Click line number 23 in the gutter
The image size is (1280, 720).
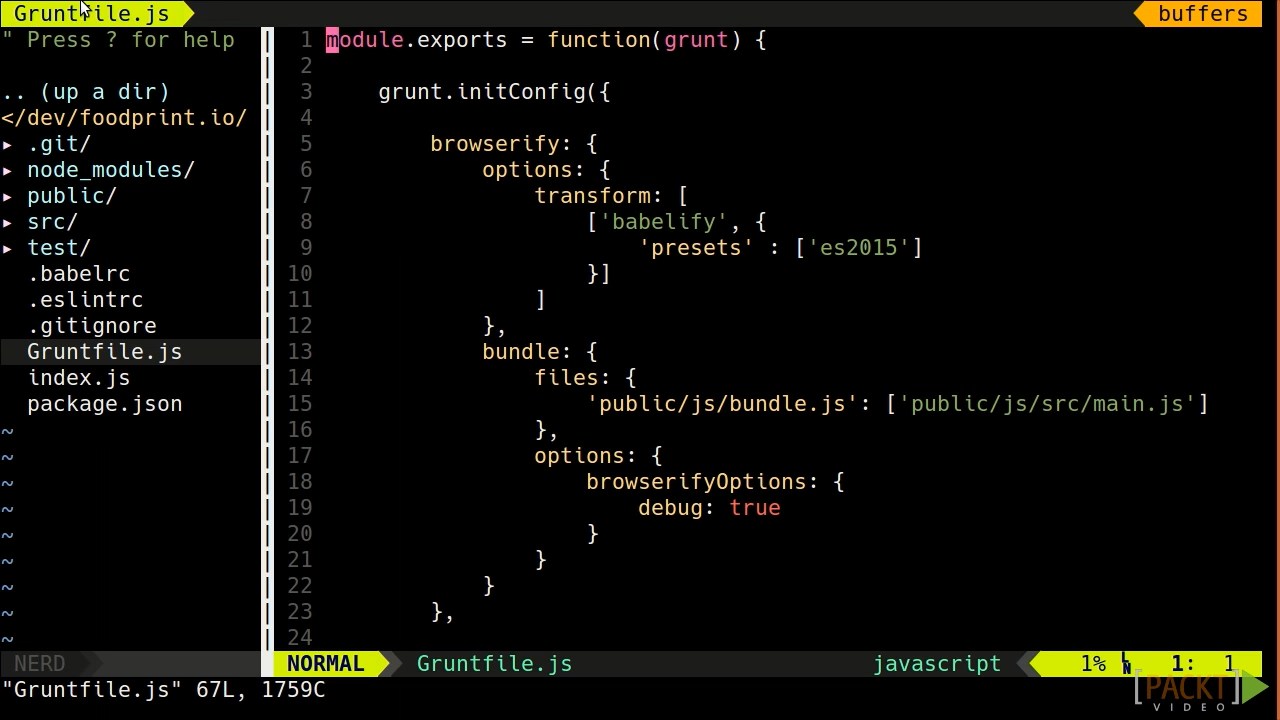pyautogui.click(x=300, y=612)
